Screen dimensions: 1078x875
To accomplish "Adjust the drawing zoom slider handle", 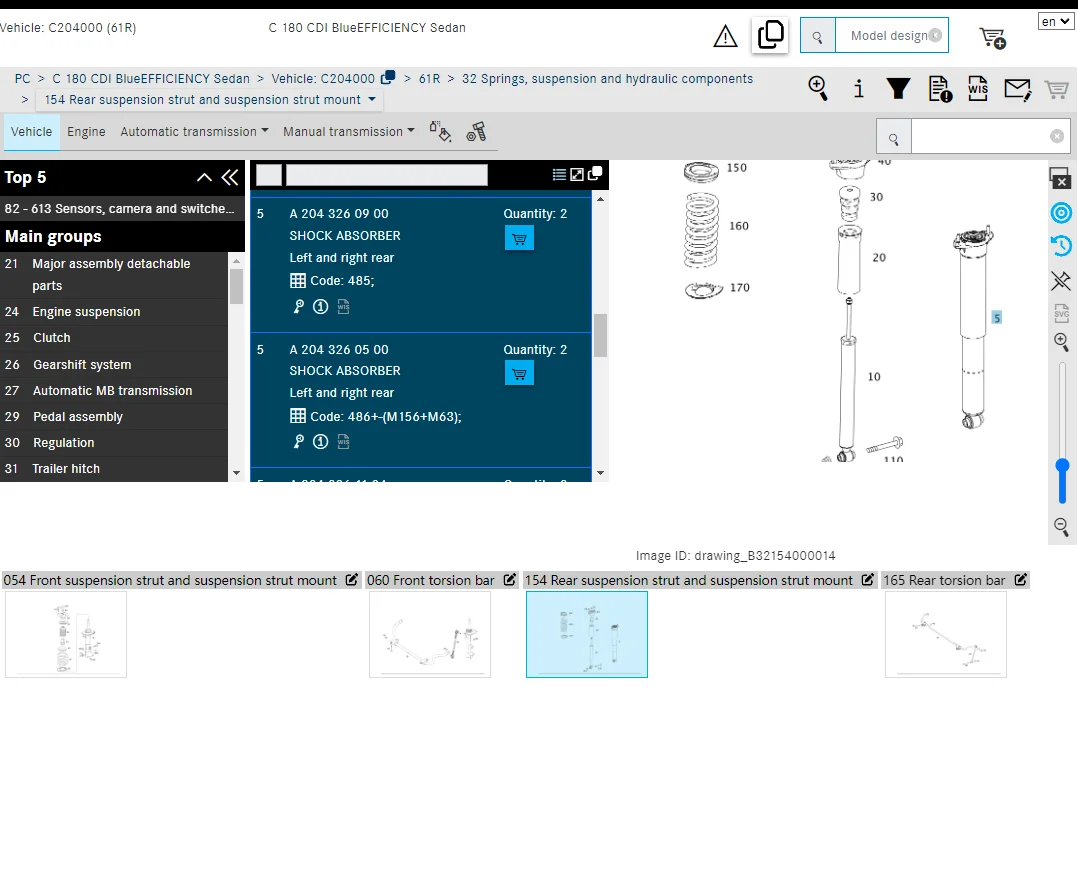I will 1062,467.
